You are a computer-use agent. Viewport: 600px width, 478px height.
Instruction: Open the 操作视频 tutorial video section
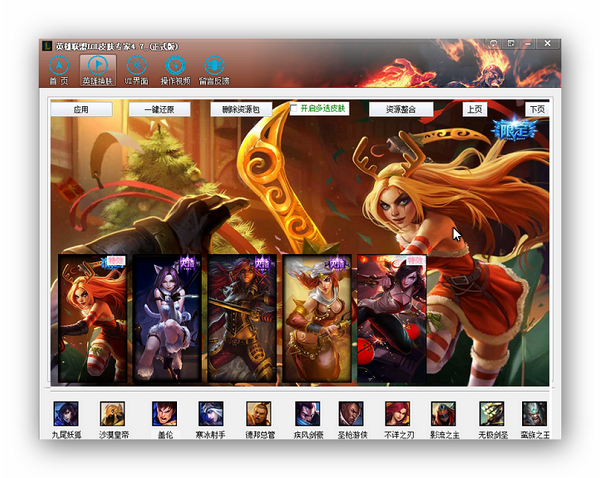point(175,70)
